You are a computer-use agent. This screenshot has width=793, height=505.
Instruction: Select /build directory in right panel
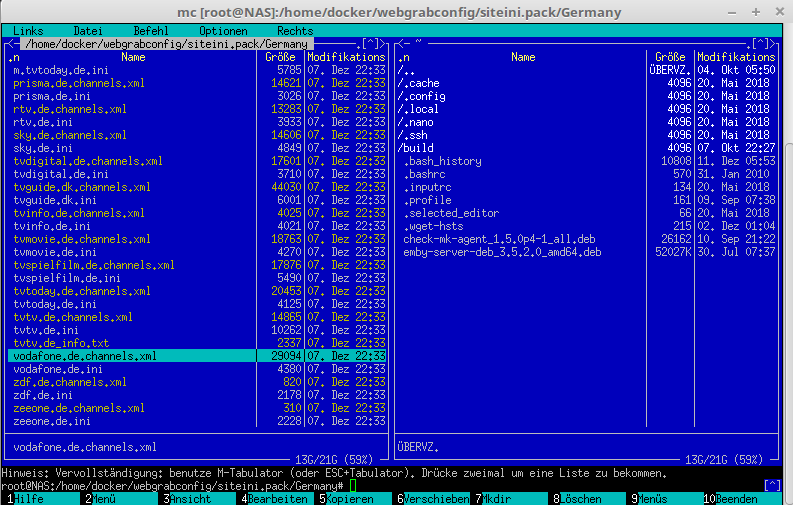point(415,148)
